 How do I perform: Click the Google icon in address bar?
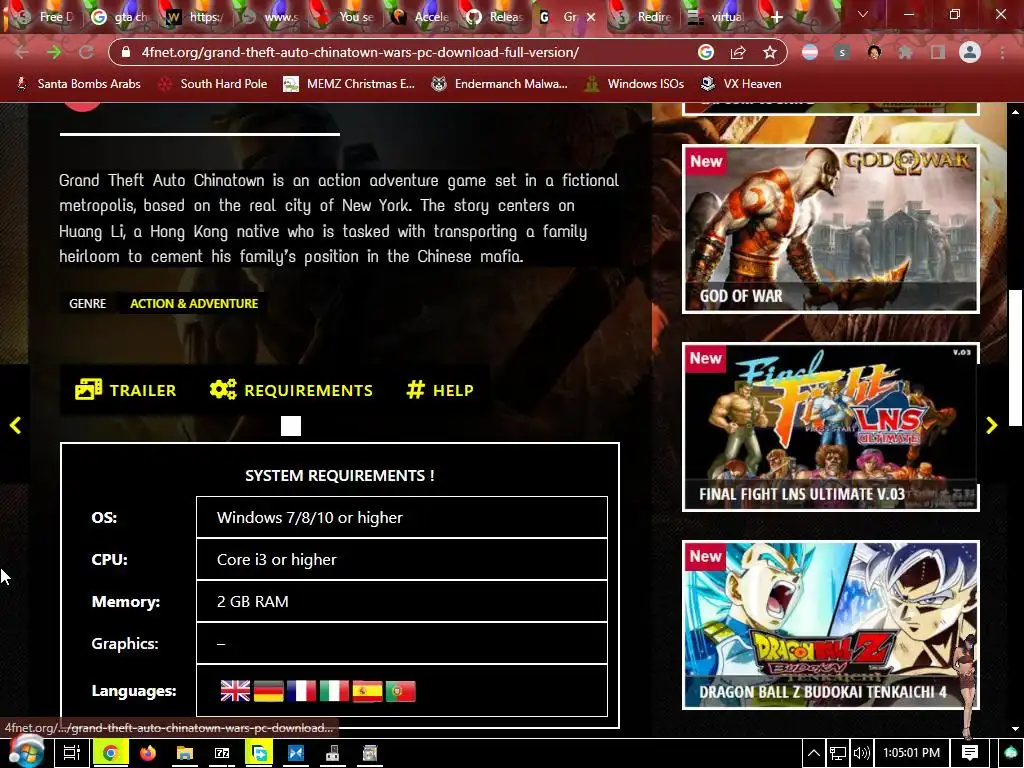pos(705,52)
